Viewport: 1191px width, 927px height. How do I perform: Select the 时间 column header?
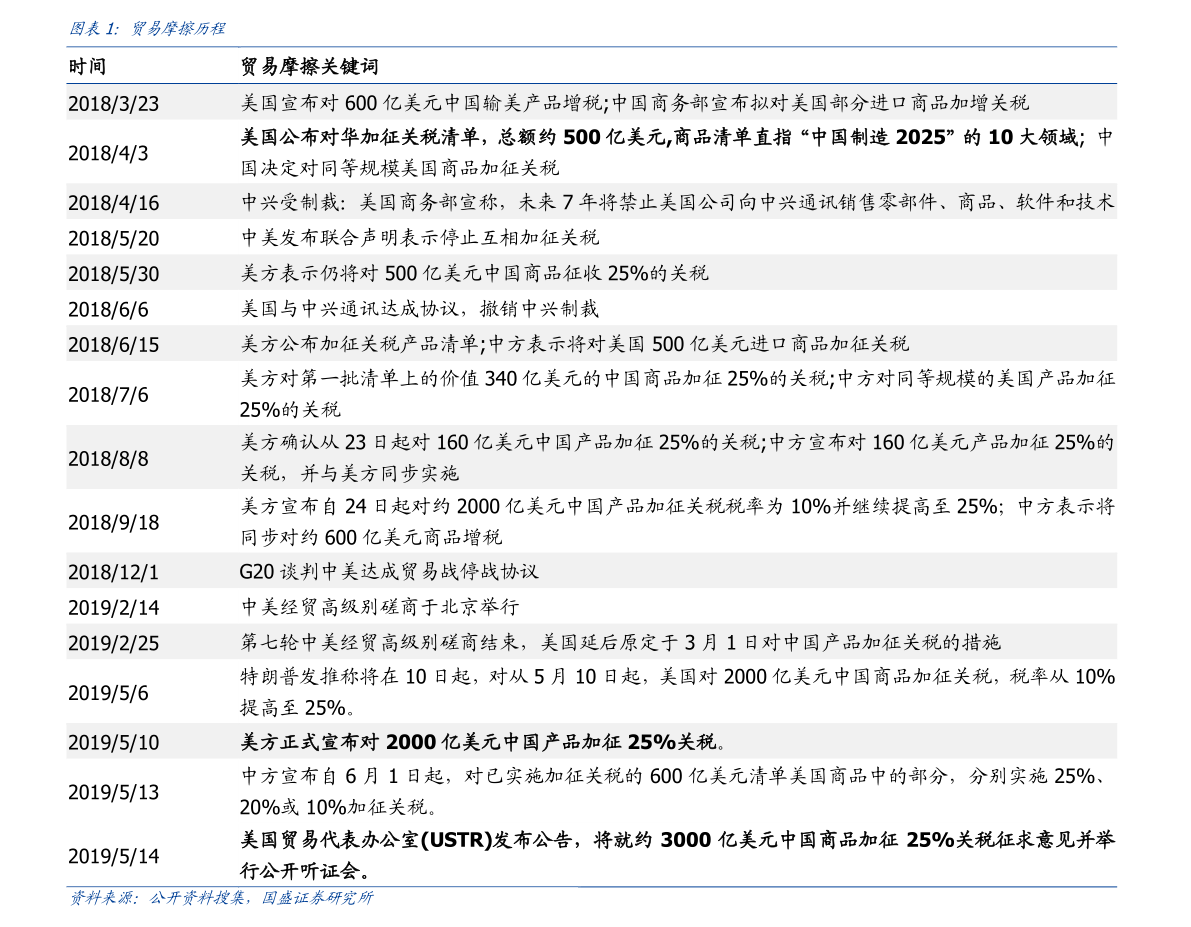87,67
